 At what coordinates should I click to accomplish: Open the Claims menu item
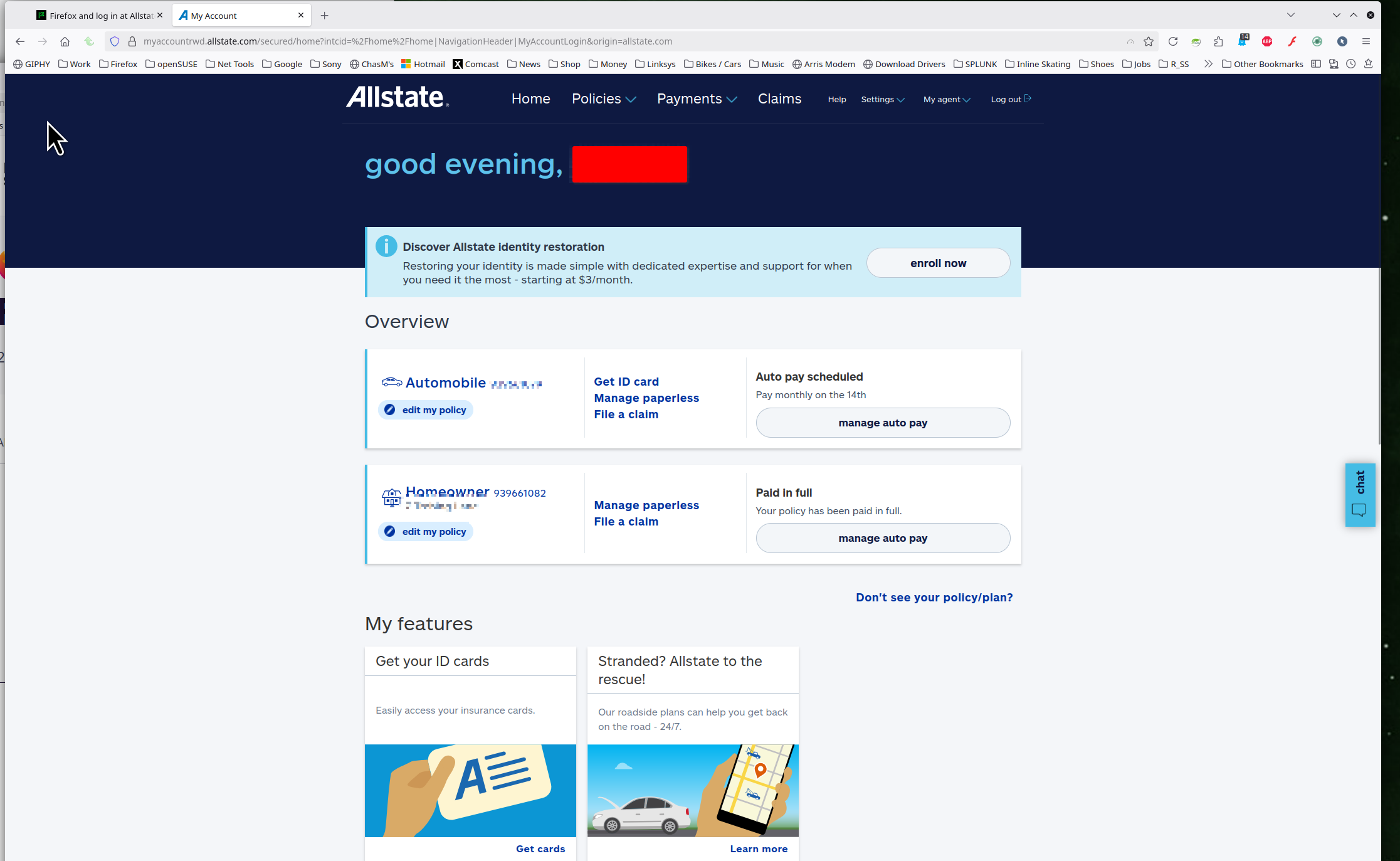coord(779,99)
